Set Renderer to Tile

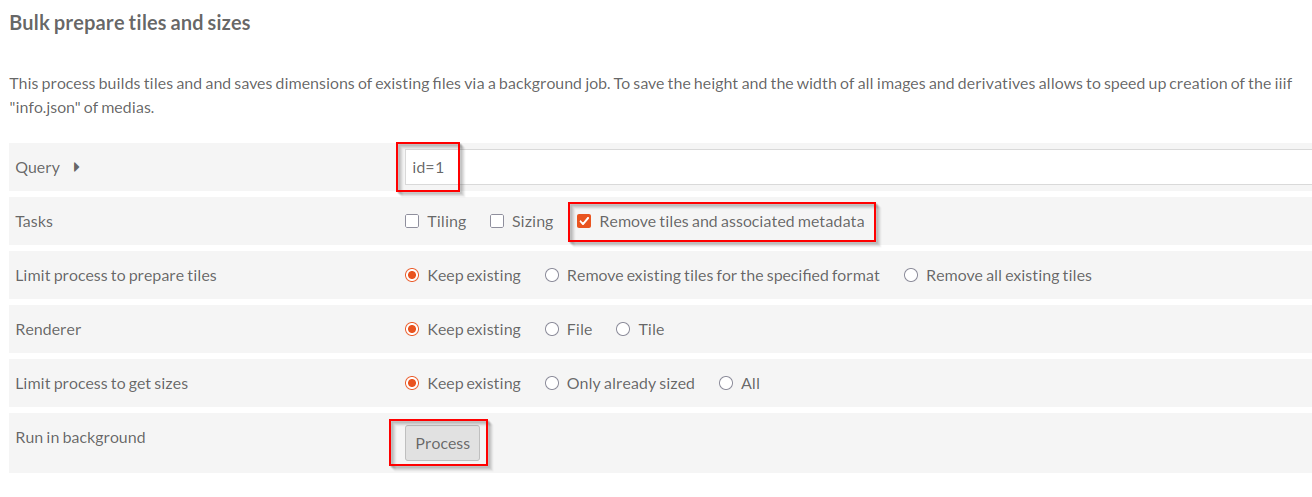pos(623,330)
